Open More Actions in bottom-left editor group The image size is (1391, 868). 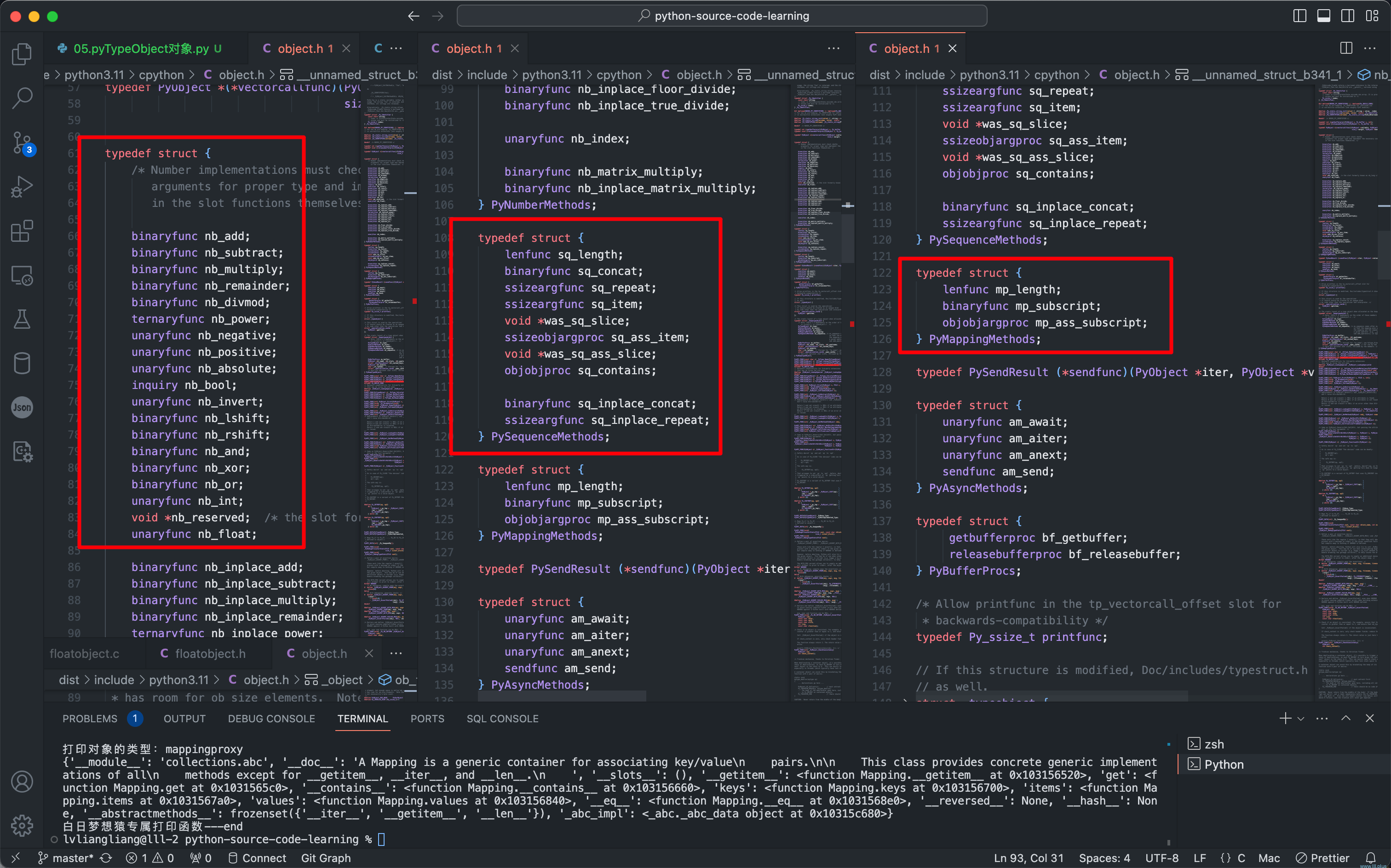pyautogui.click(x=397, y=653)
